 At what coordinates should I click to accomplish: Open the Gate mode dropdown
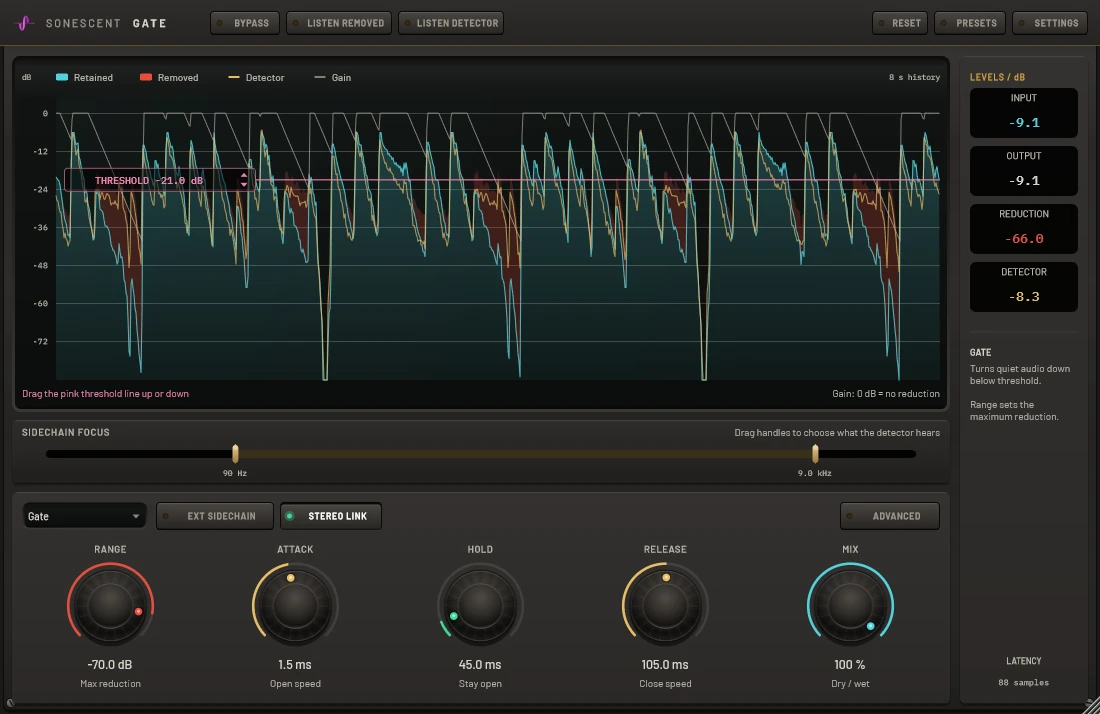click(x=84, y=516)
